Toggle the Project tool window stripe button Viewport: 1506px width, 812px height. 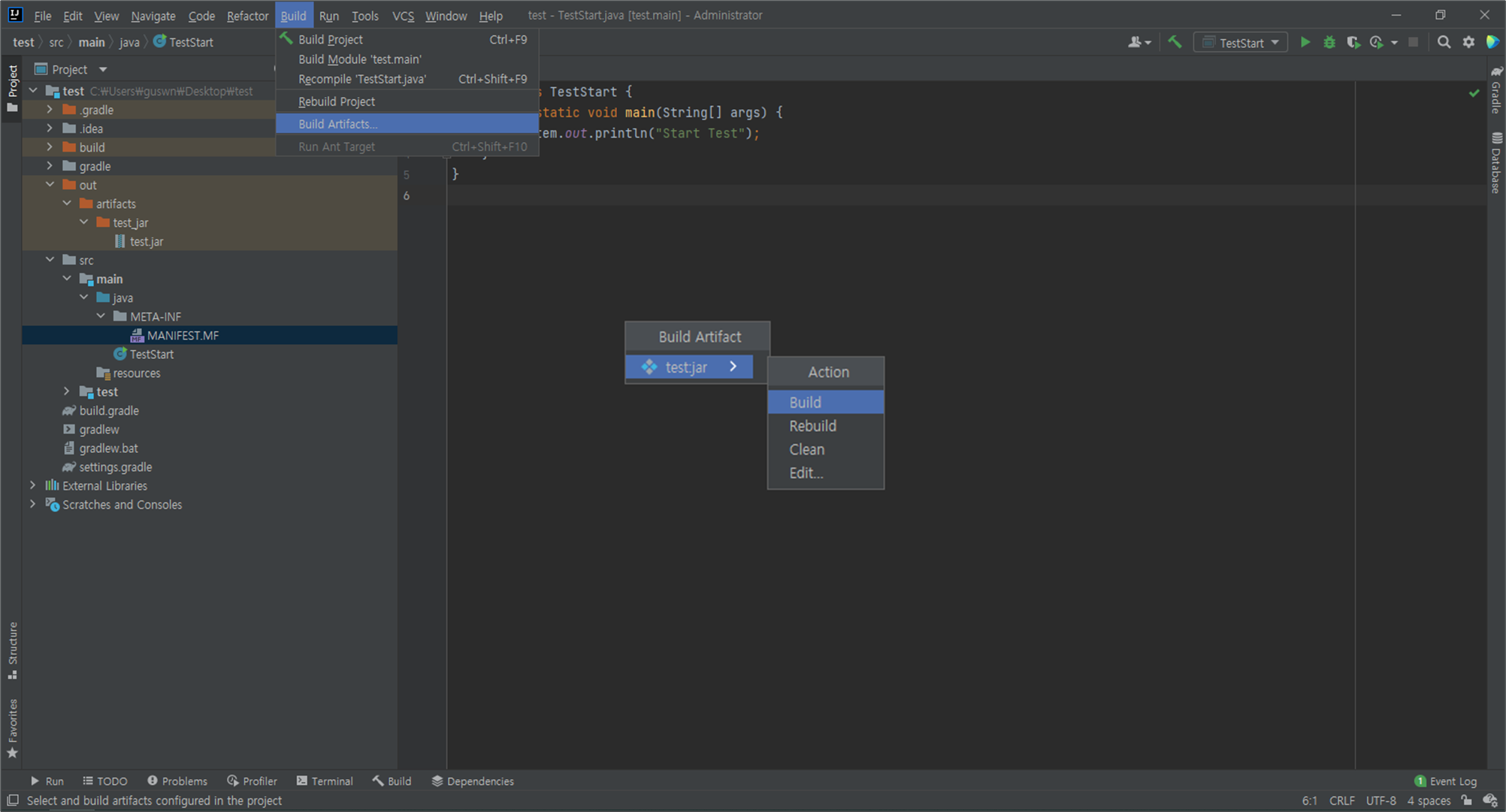[13, 89]
